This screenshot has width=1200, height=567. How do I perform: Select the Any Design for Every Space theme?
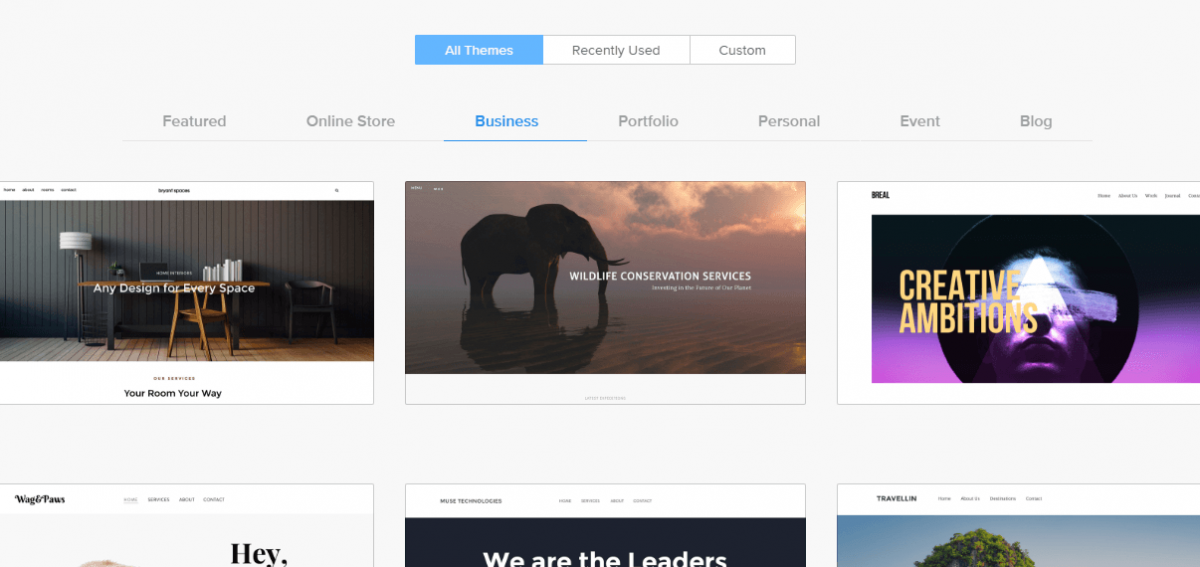[x=187, y=293]
